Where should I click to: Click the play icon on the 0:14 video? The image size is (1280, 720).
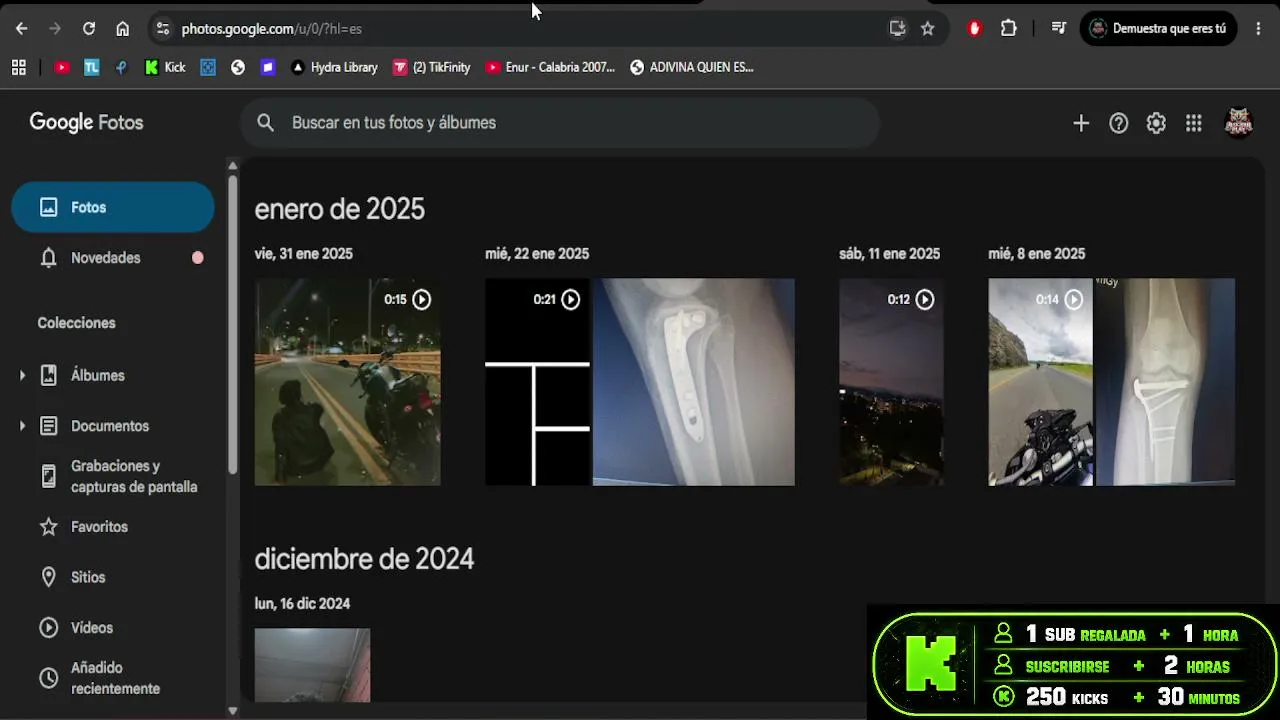1074,299
